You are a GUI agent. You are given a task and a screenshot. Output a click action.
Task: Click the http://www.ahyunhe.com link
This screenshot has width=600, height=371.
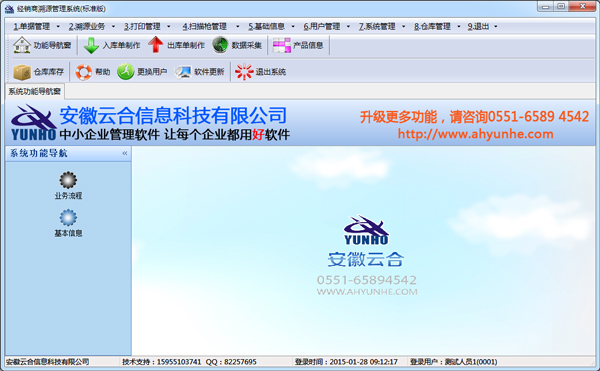(476, 134)
